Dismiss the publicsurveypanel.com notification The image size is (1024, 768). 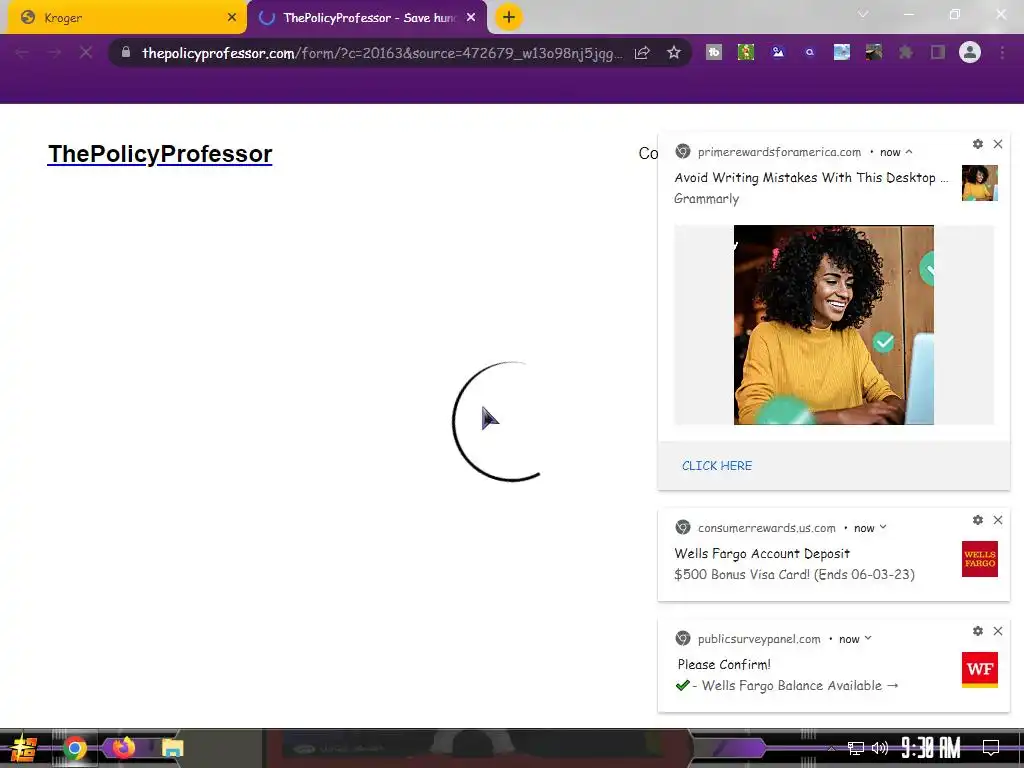pos(998,631)
